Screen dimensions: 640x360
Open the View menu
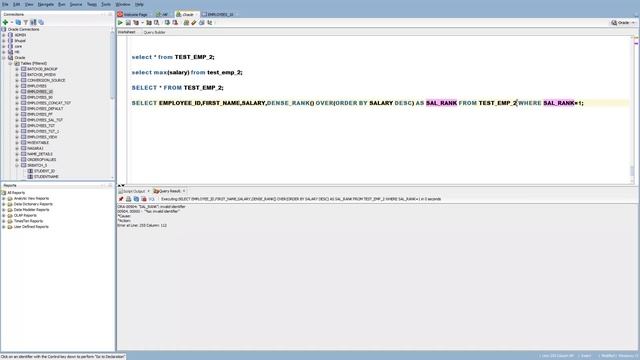(29, 4)
